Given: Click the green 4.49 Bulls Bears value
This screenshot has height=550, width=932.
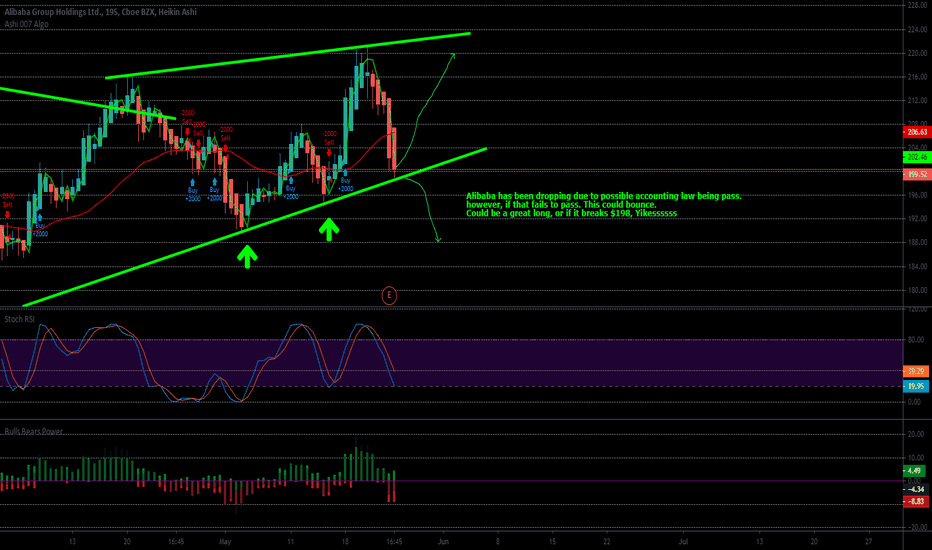Looking at the screenshot, I should 914,471.
